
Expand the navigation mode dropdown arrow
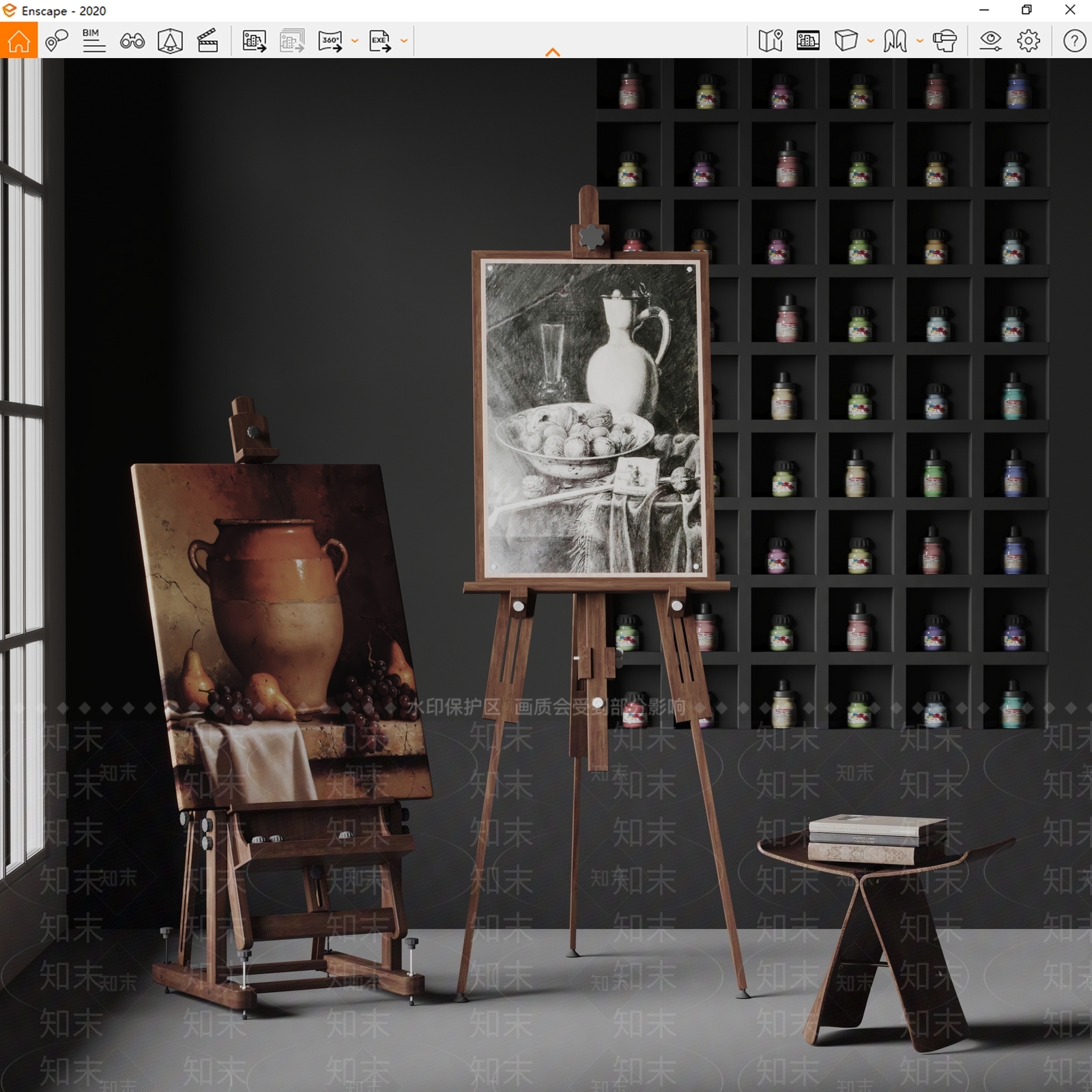pyautogui.click(x=920, y=41)
